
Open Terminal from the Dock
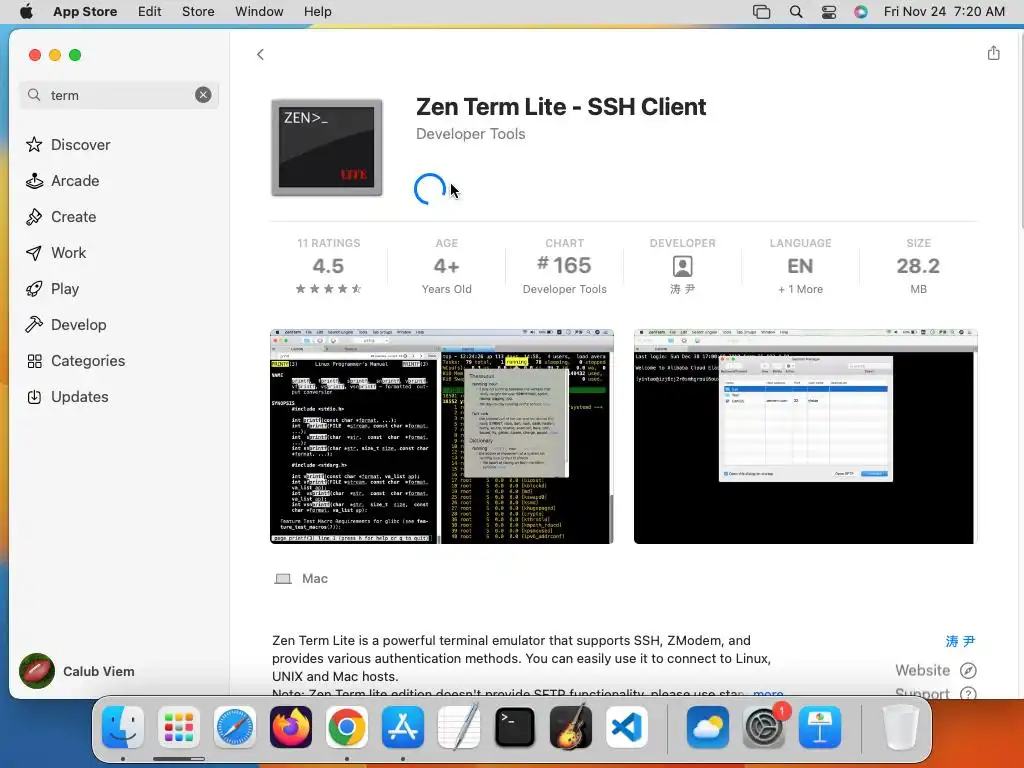pyautogui.click(x=515, y=727)
